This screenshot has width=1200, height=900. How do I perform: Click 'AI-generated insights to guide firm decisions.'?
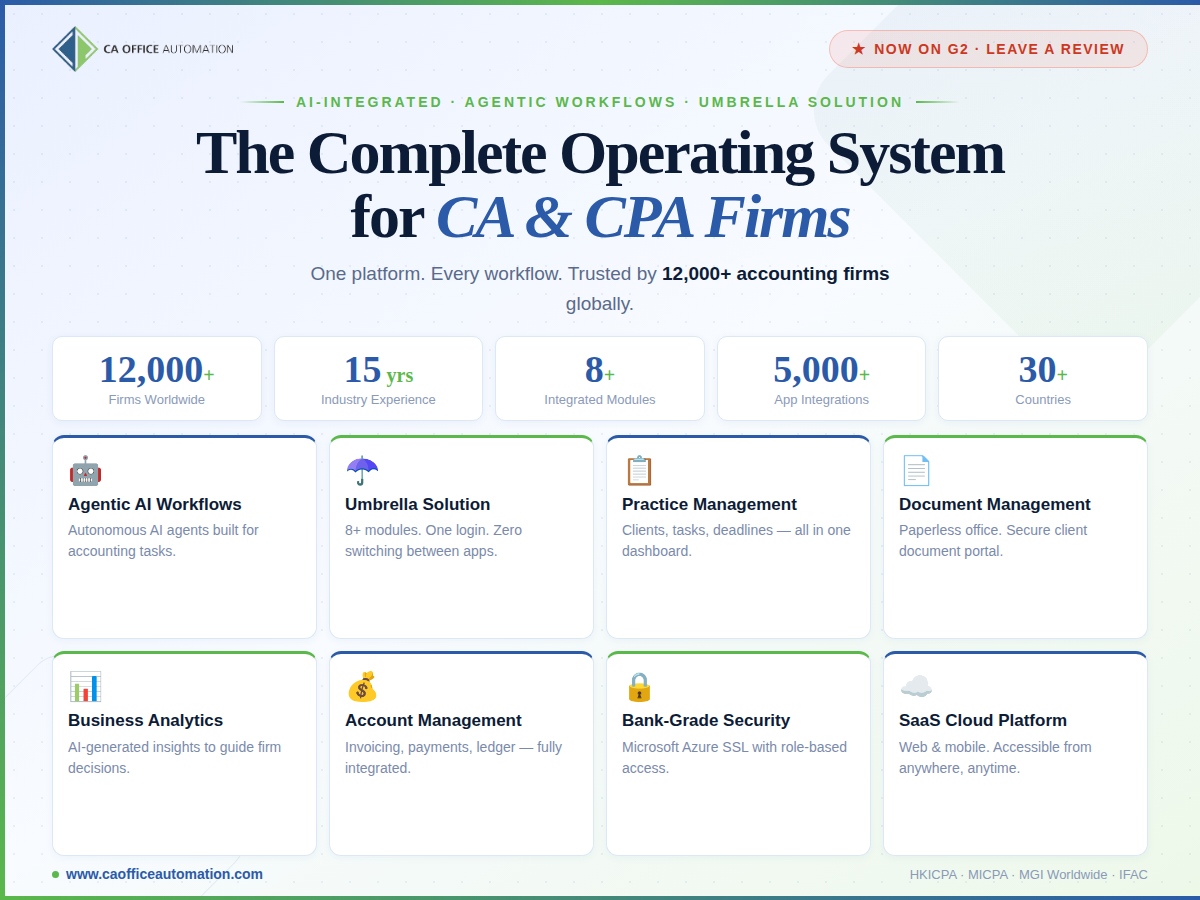tap(174, 758)
